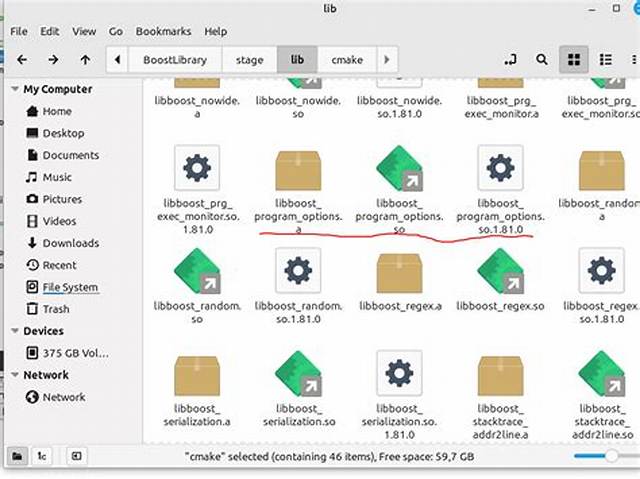The width and height of the screenshot is (640, 479).
Task: Jump to the BoostLibrary path segment
Action: [175, 60]
